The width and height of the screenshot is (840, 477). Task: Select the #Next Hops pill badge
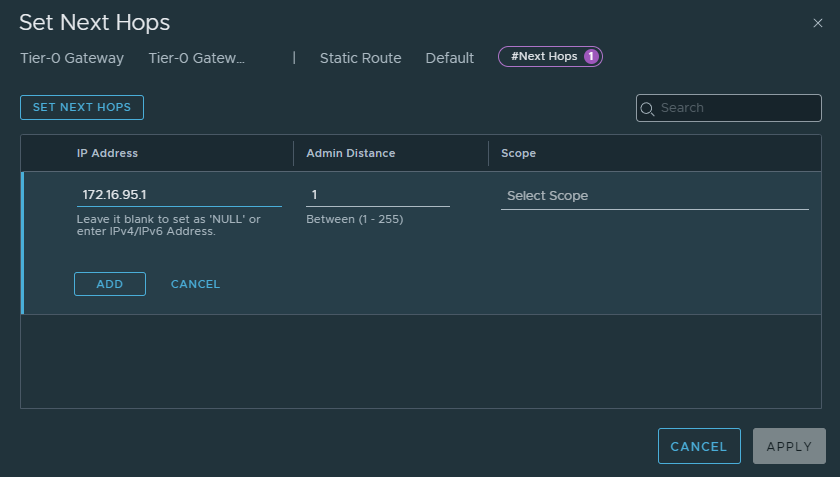point(545,57)
